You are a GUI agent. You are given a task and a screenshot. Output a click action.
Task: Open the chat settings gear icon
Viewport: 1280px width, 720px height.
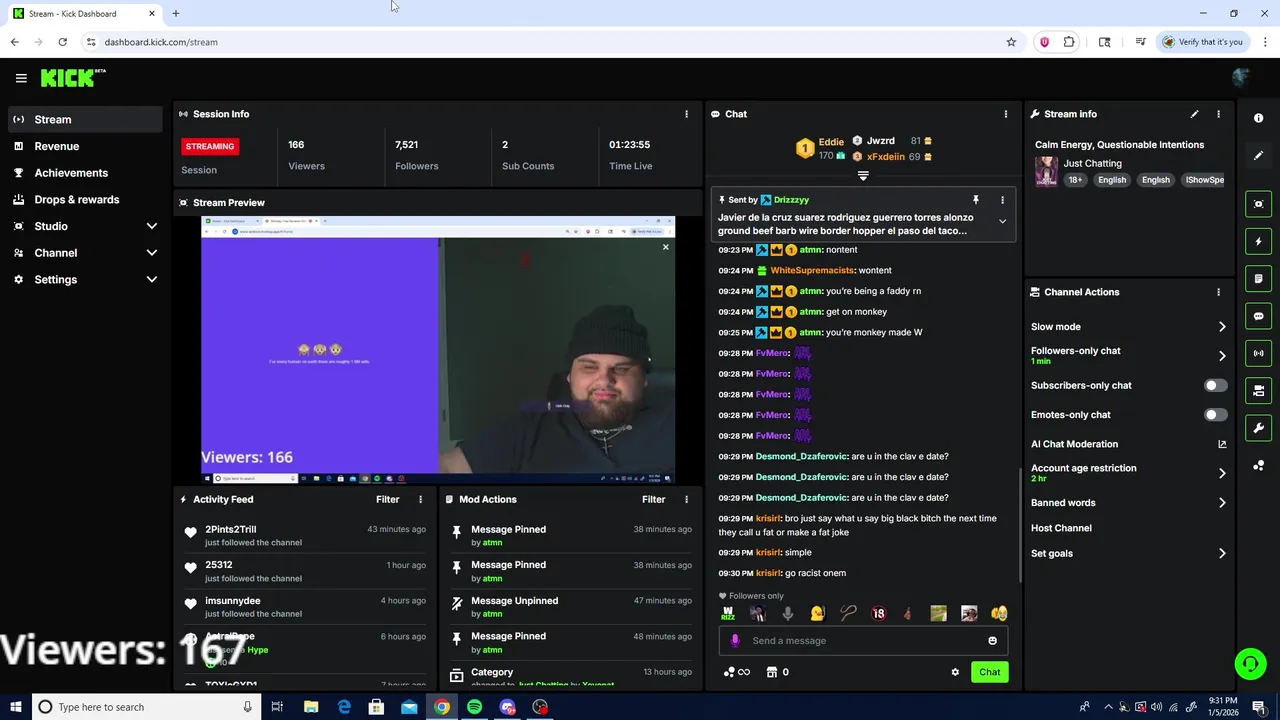click(x=955, y=672)
